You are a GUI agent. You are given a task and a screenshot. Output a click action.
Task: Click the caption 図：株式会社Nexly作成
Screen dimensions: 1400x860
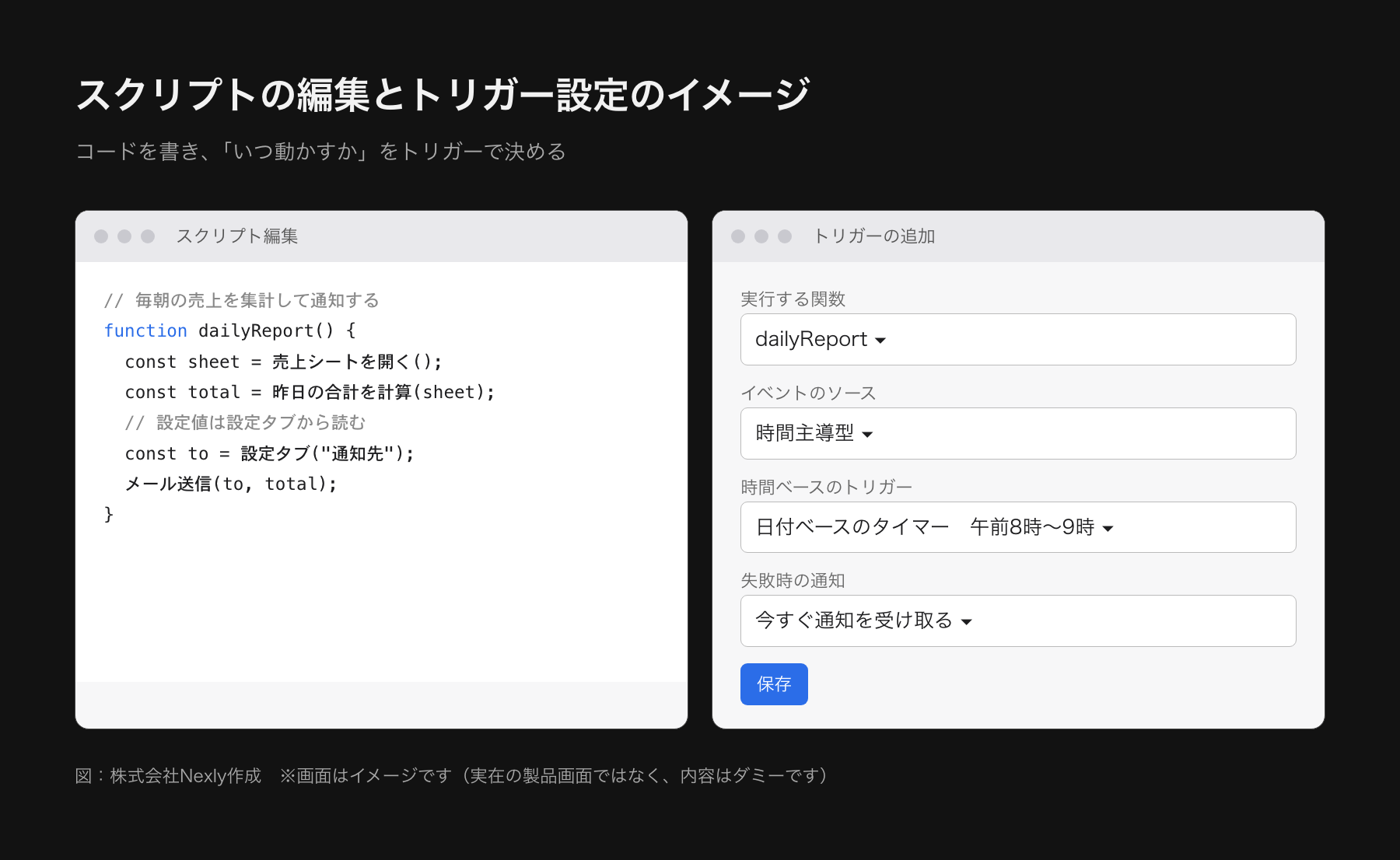168,775
